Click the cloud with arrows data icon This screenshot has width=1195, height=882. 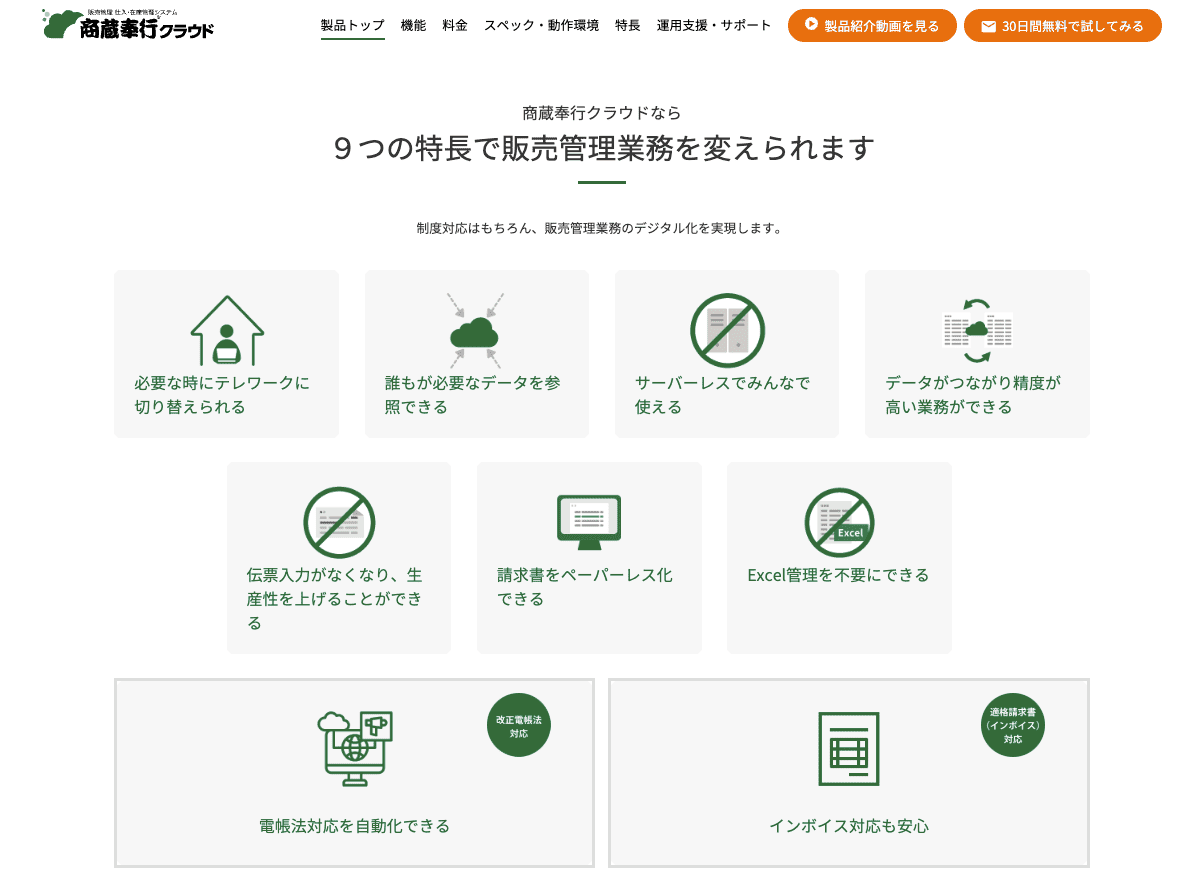coord(476,331)
